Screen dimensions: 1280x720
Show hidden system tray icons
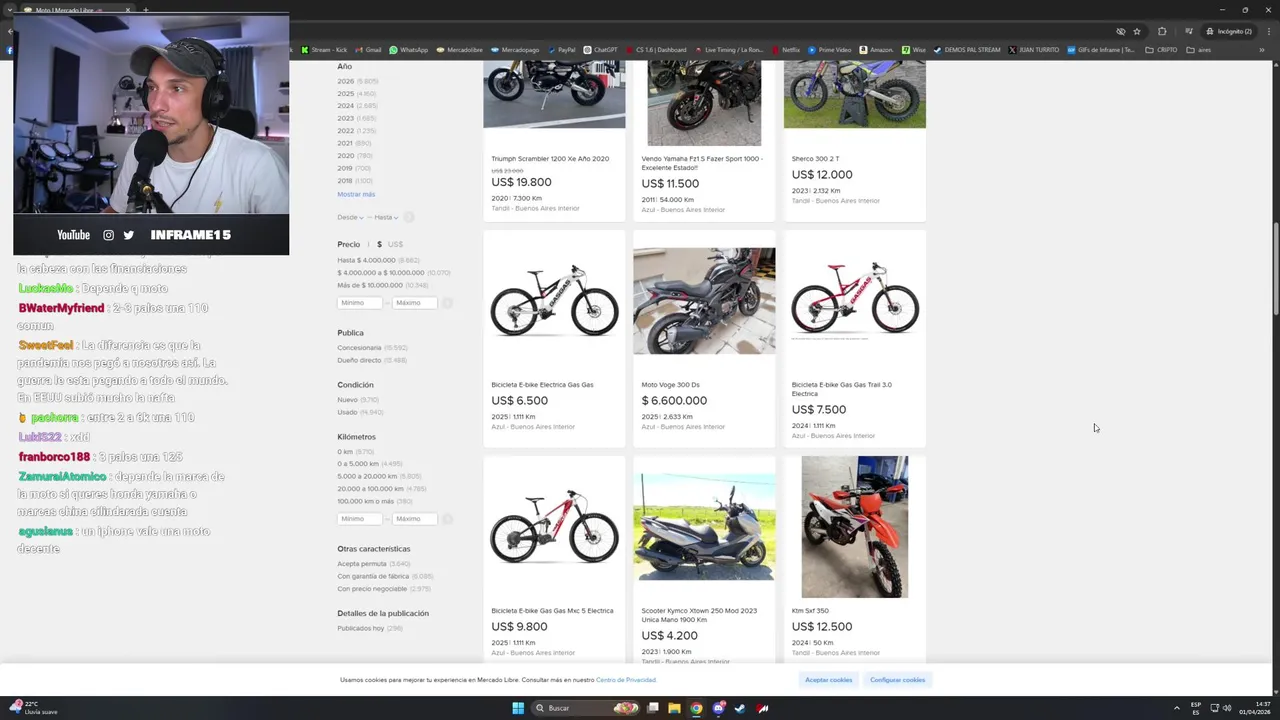click(1177, 708)
